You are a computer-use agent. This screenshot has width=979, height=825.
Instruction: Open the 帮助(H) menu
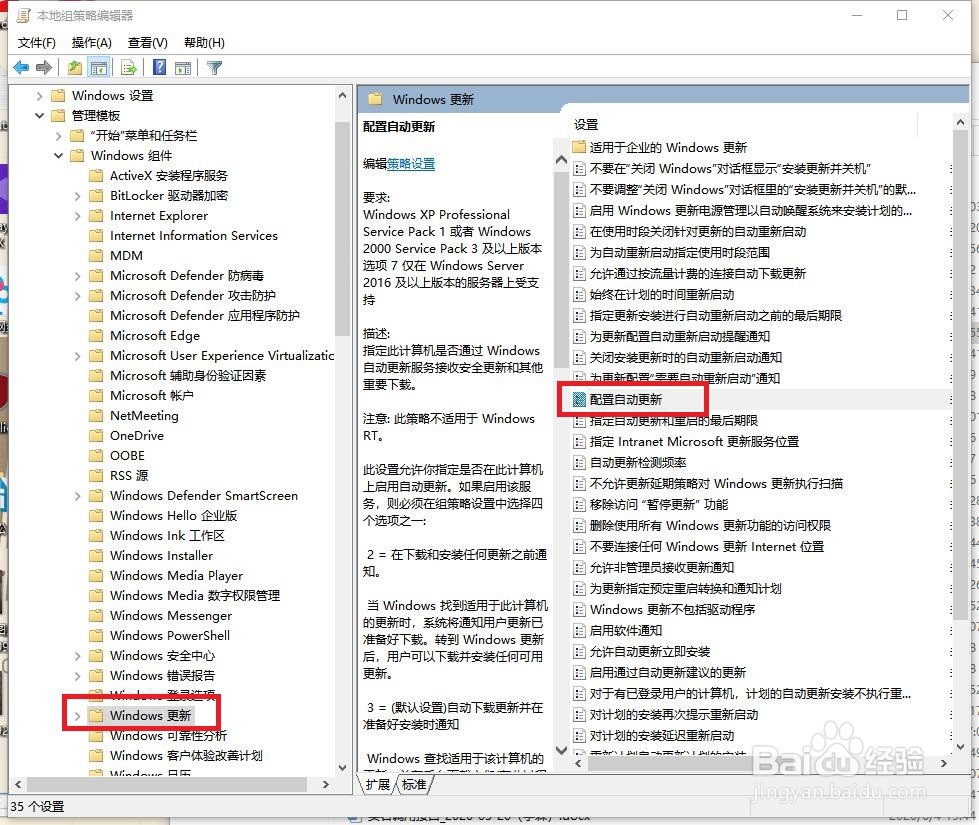(204, 42)
